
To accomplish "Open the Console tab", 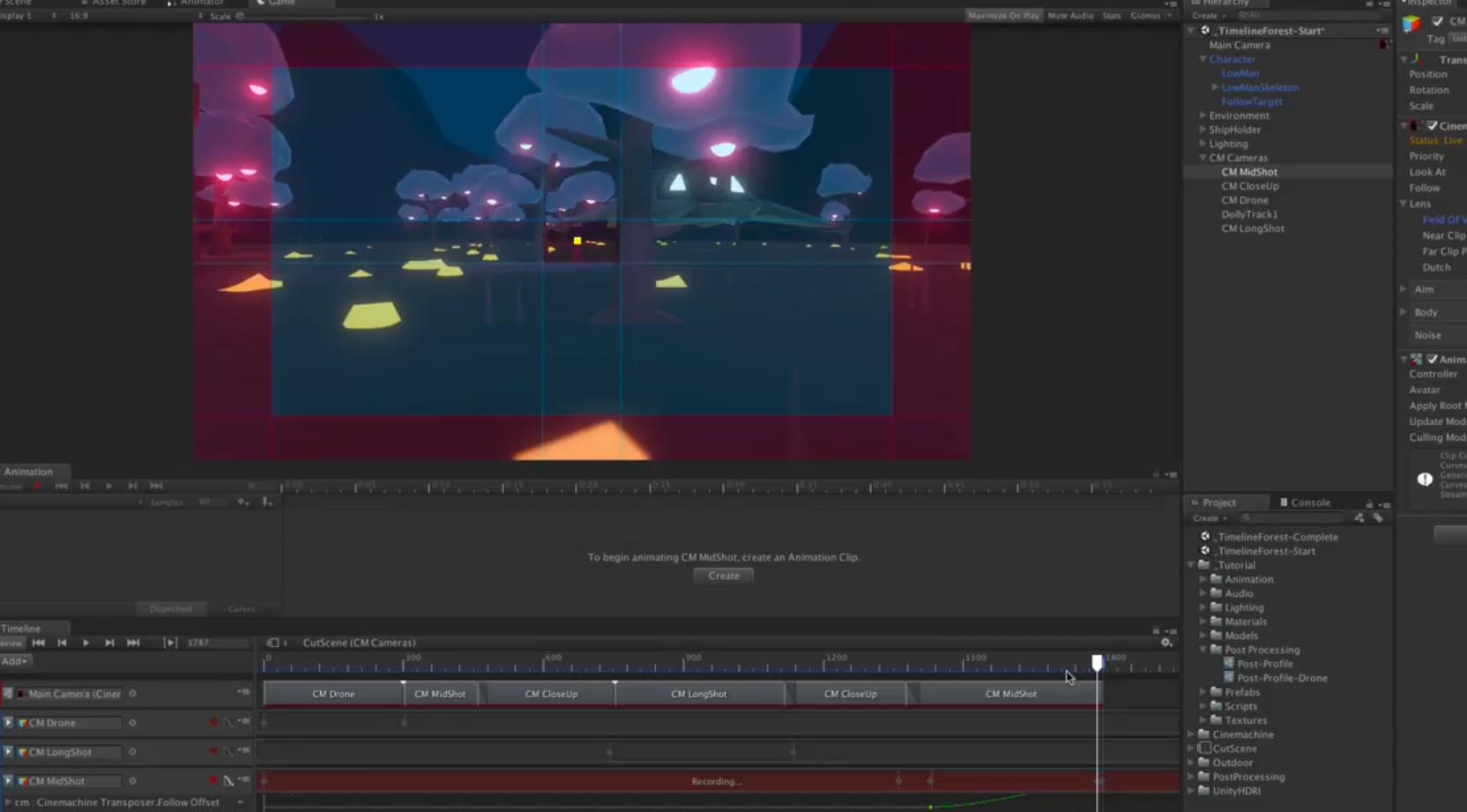I will [x=1305, y=503].
